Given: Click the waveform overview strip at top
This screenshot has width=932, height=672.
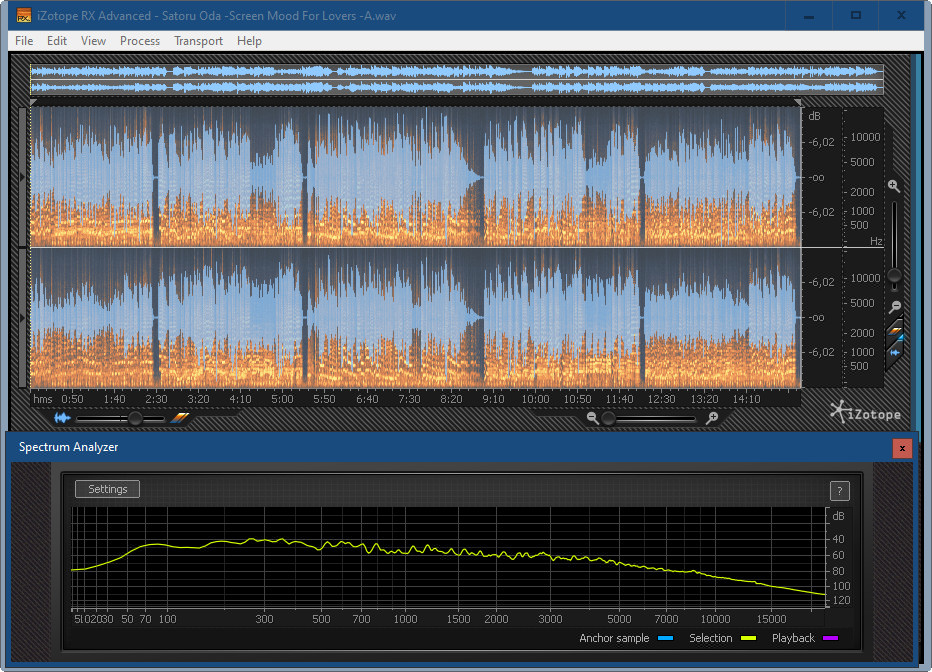Looking at the screenshot, I should [456, 80].
